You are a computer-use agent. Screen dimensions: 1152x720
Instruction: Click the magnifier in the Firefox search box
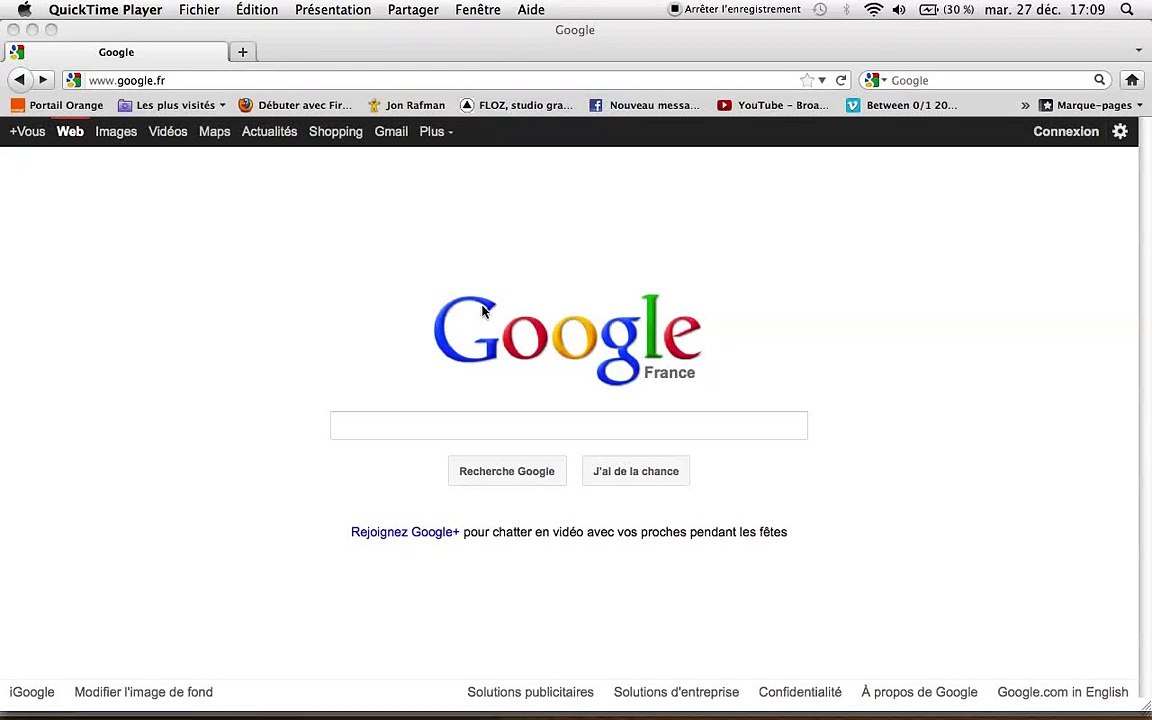tap(1099, 79)
